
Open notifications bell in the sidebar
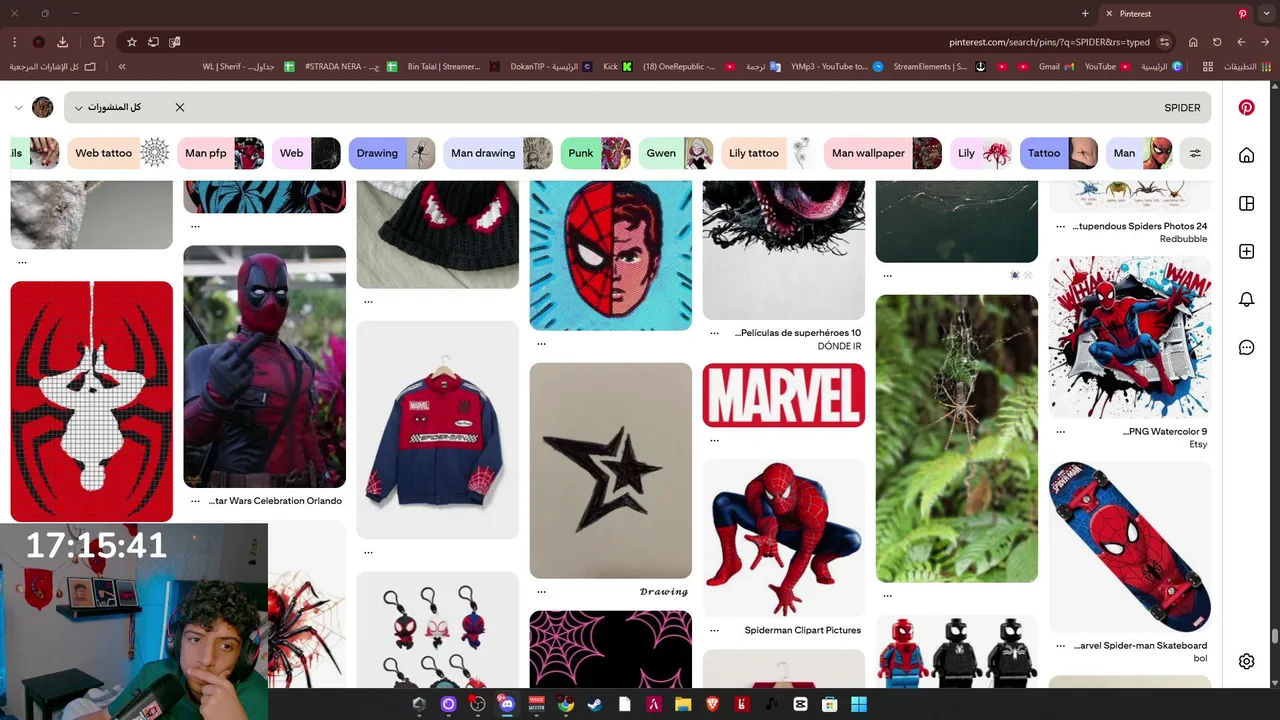[x=1246, y=299]
